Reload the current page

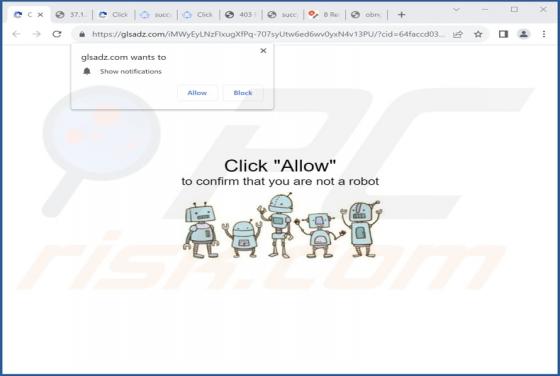pos(57,34)
